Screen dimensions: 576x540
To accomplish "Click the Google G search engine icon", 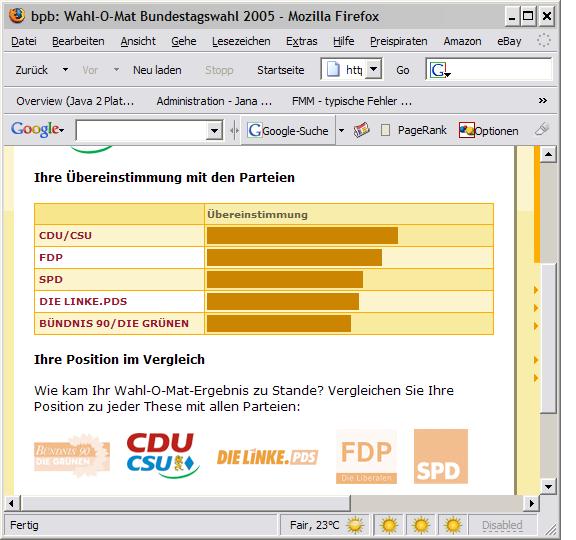I will click(438, 70).
